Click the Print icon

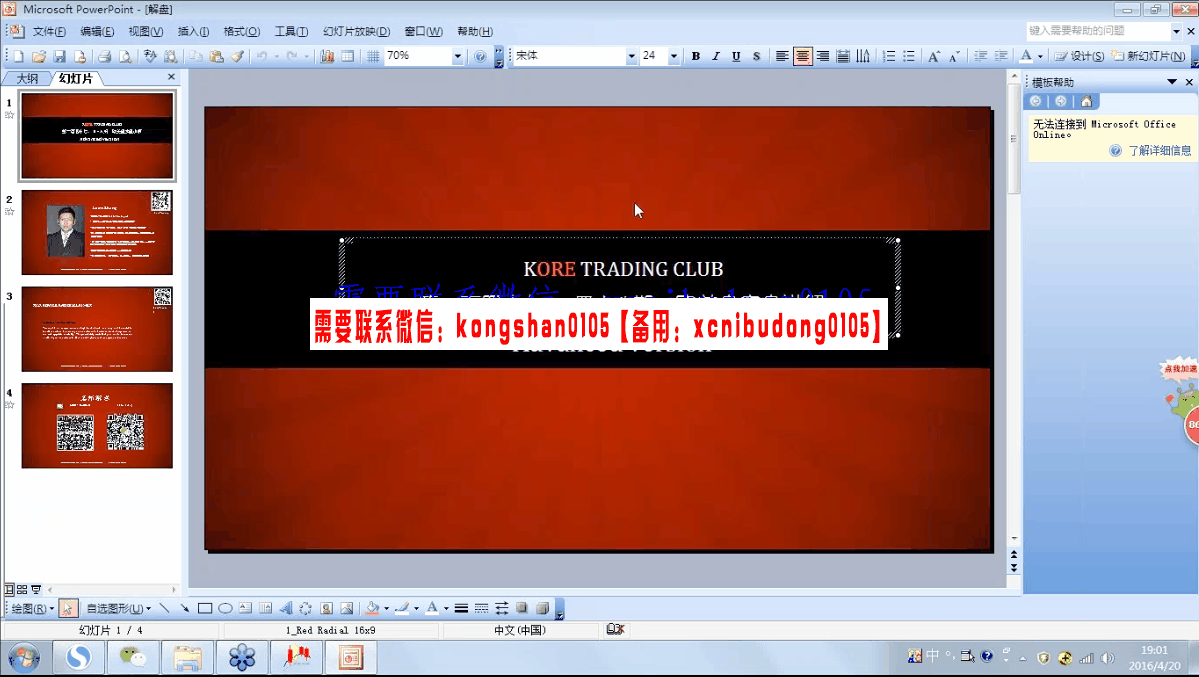105,56
